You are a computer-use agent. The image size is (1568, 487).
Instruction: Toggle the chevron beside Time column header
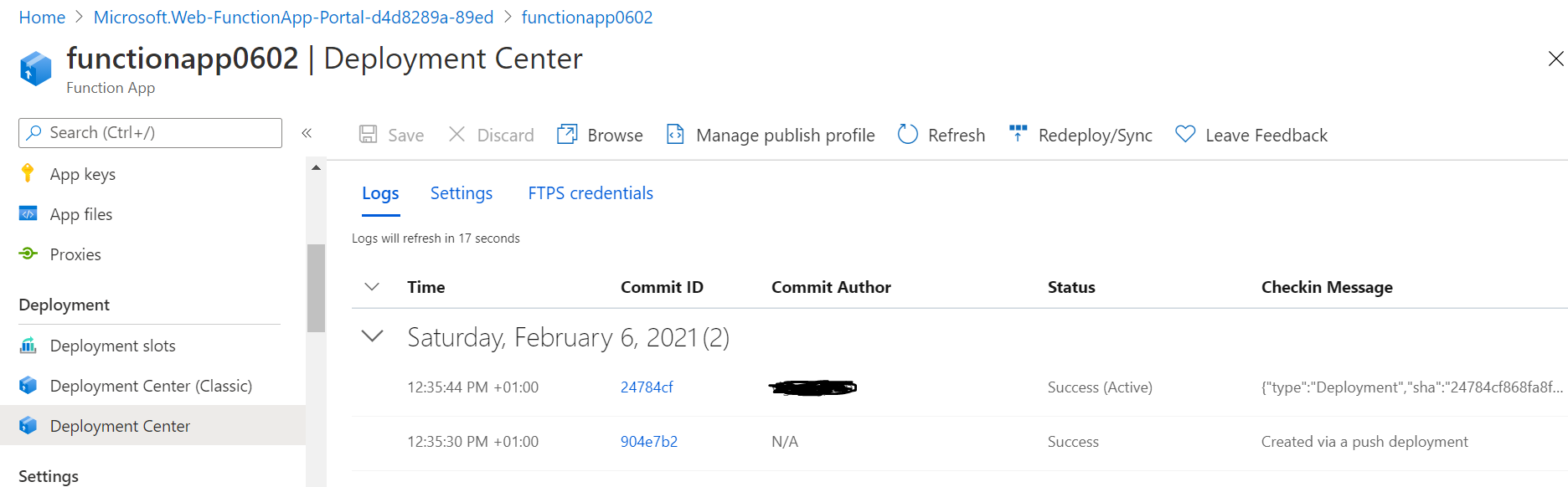[x=372, y=287]
